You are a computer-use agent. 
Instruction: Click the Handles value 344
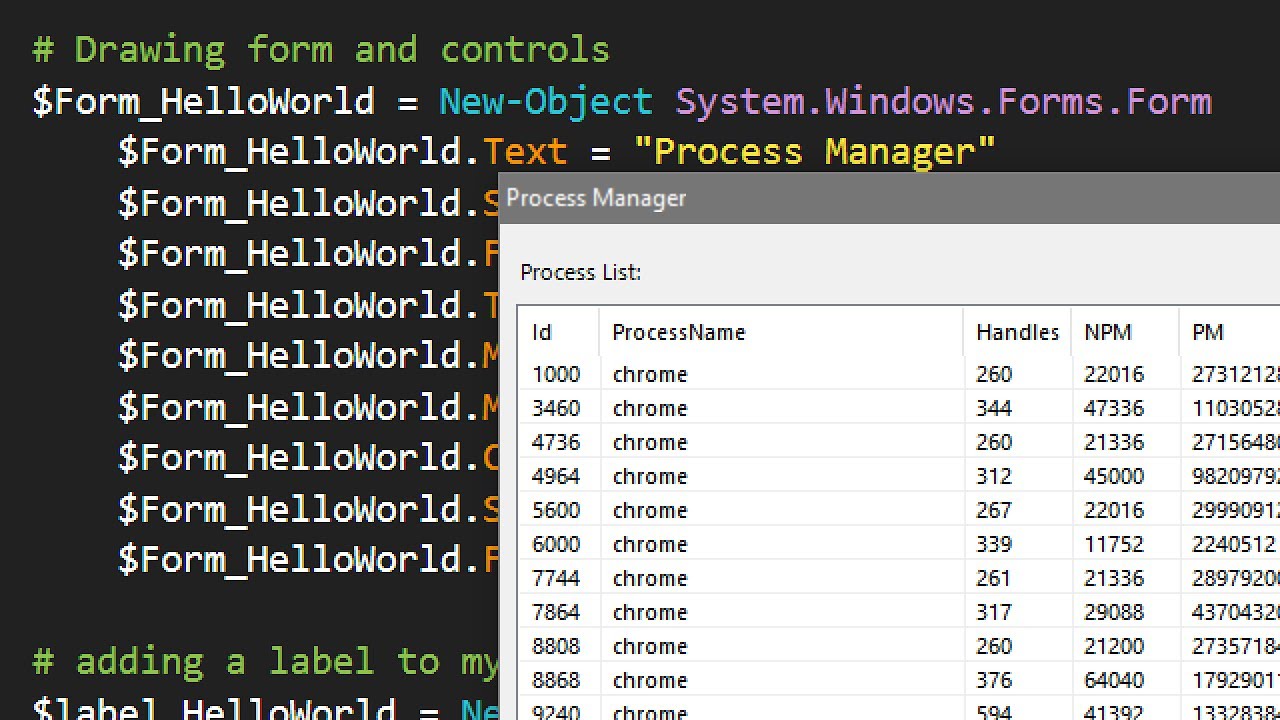pos(994,408)
